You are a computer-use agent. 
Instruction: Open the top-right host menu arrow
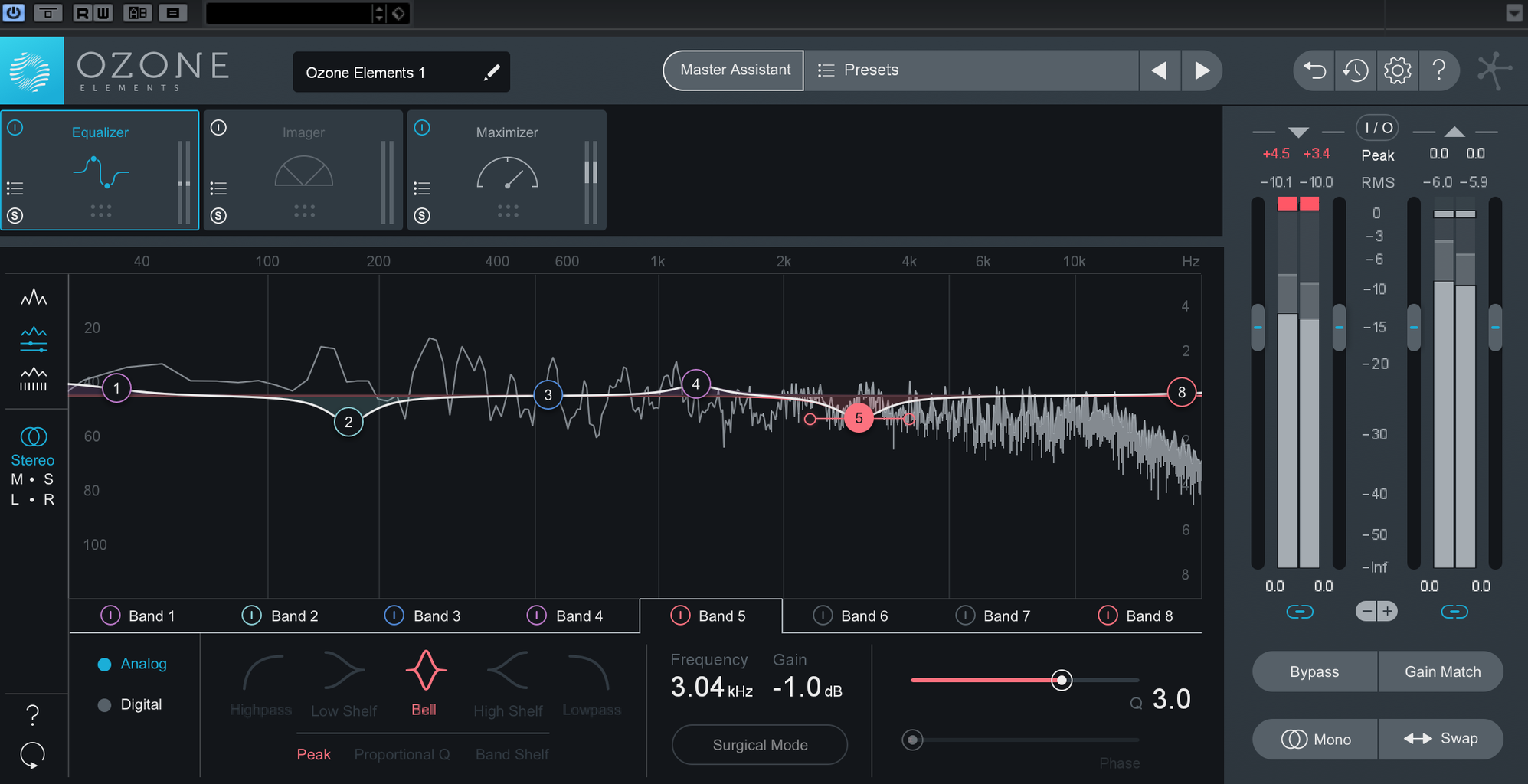[1513, 12]
